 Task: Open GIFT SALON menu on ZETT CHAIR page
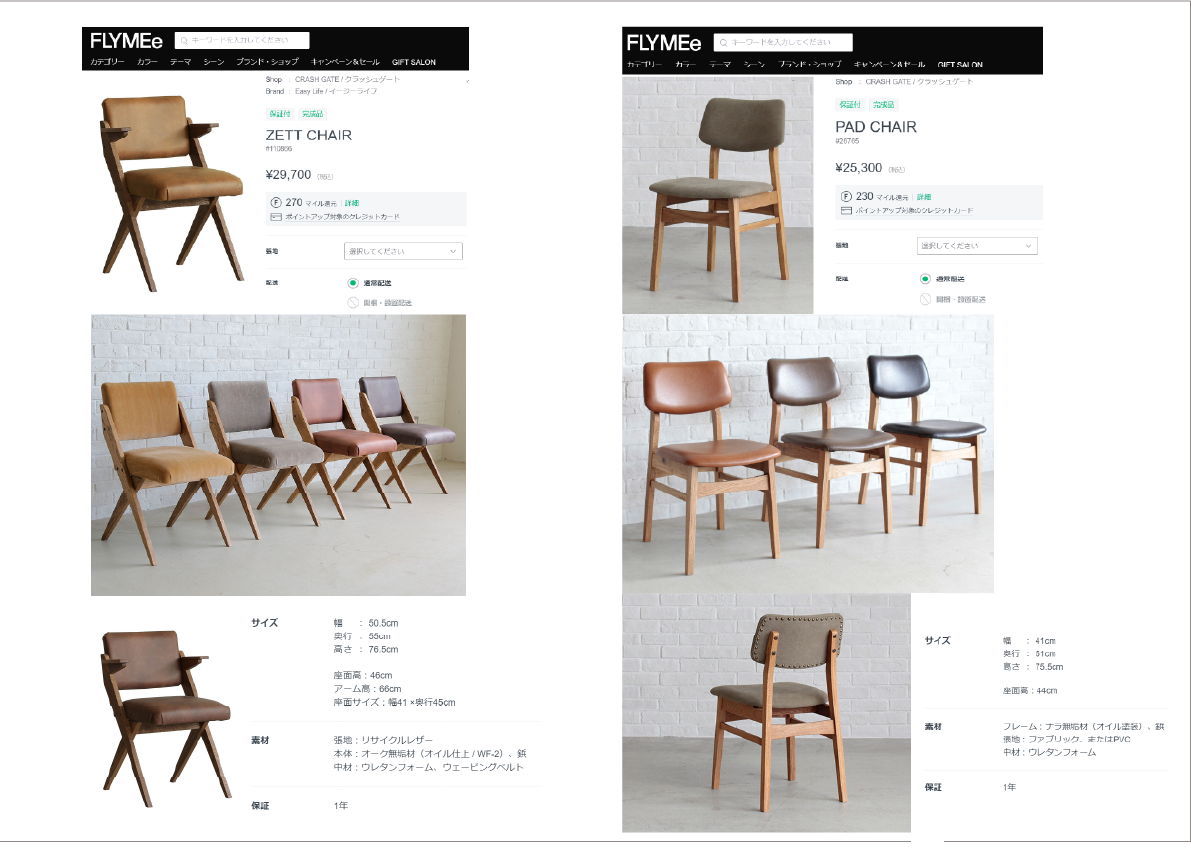coord(414,62)
